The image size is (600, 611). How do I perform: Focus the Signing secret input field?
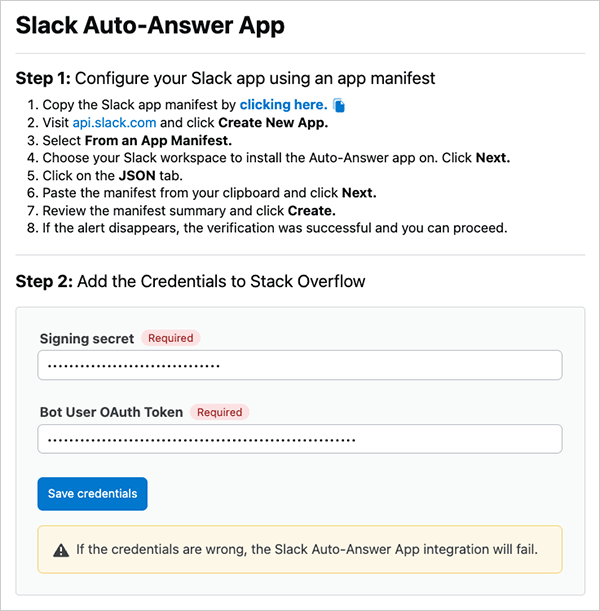pos(300,365)
